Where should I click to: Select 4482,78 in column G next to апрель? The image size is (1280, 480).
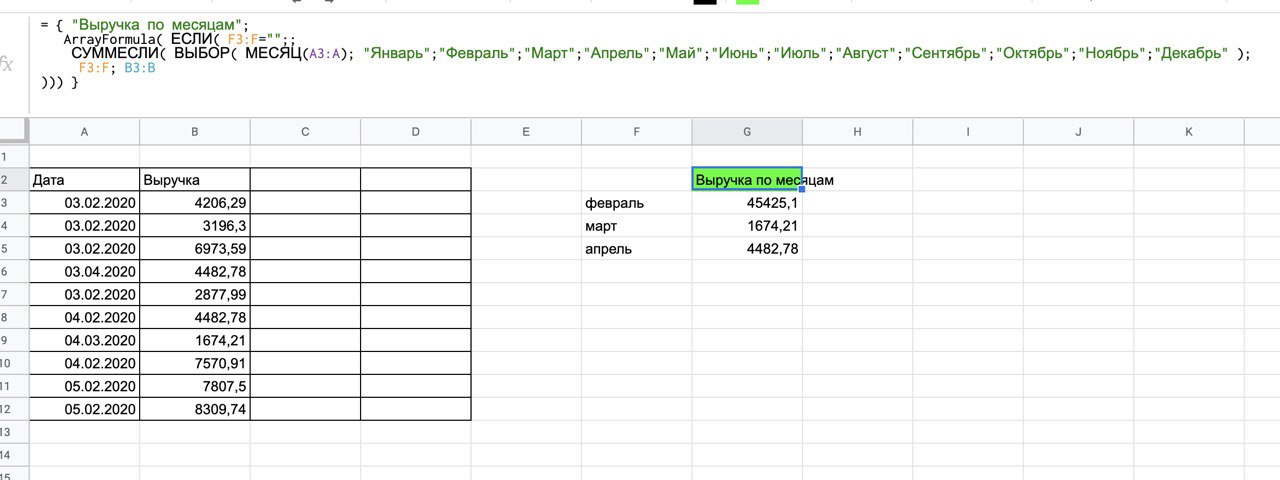747,249
